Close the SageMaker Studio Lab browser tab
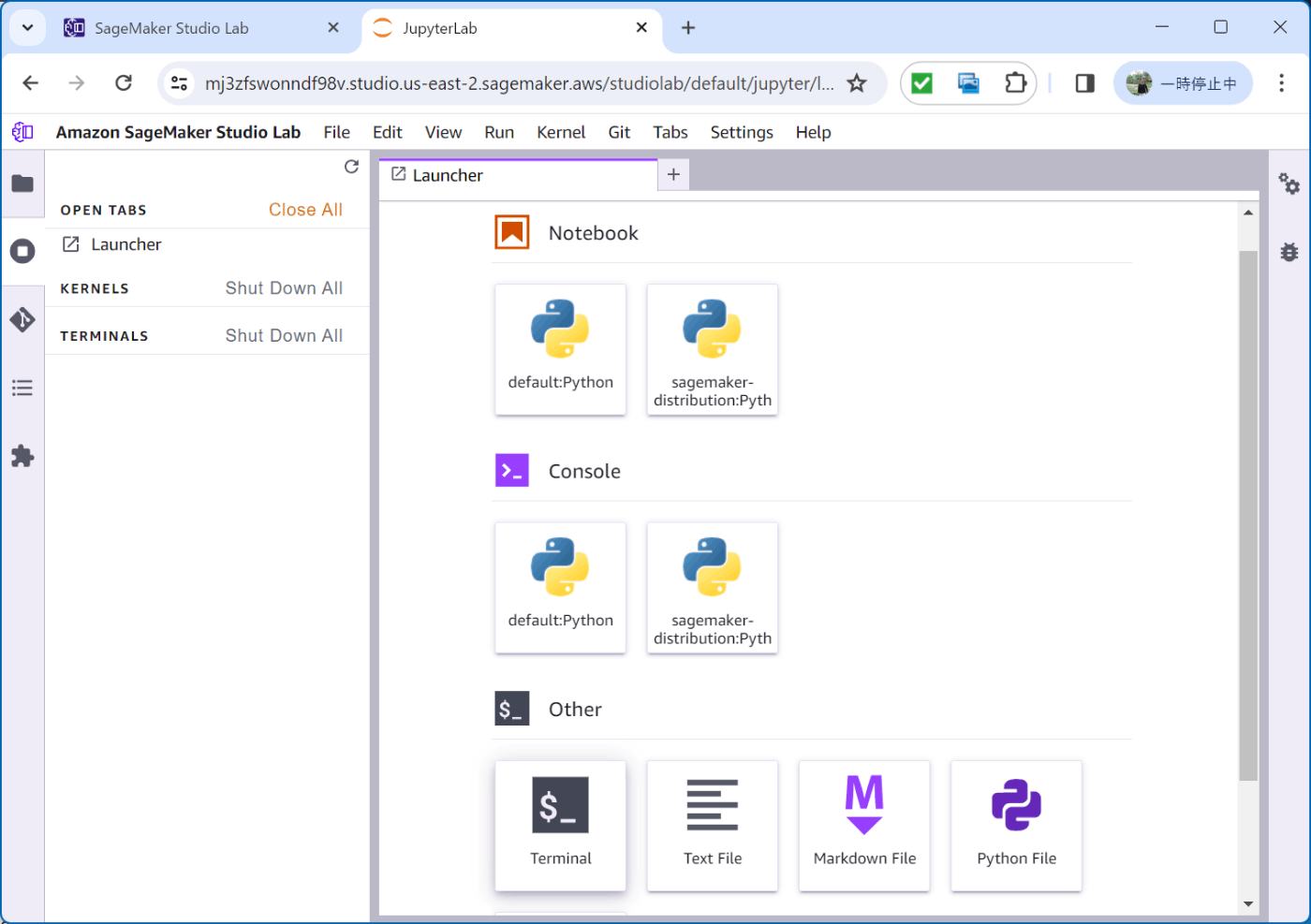The image size is (1311, 924). (333, 28)
